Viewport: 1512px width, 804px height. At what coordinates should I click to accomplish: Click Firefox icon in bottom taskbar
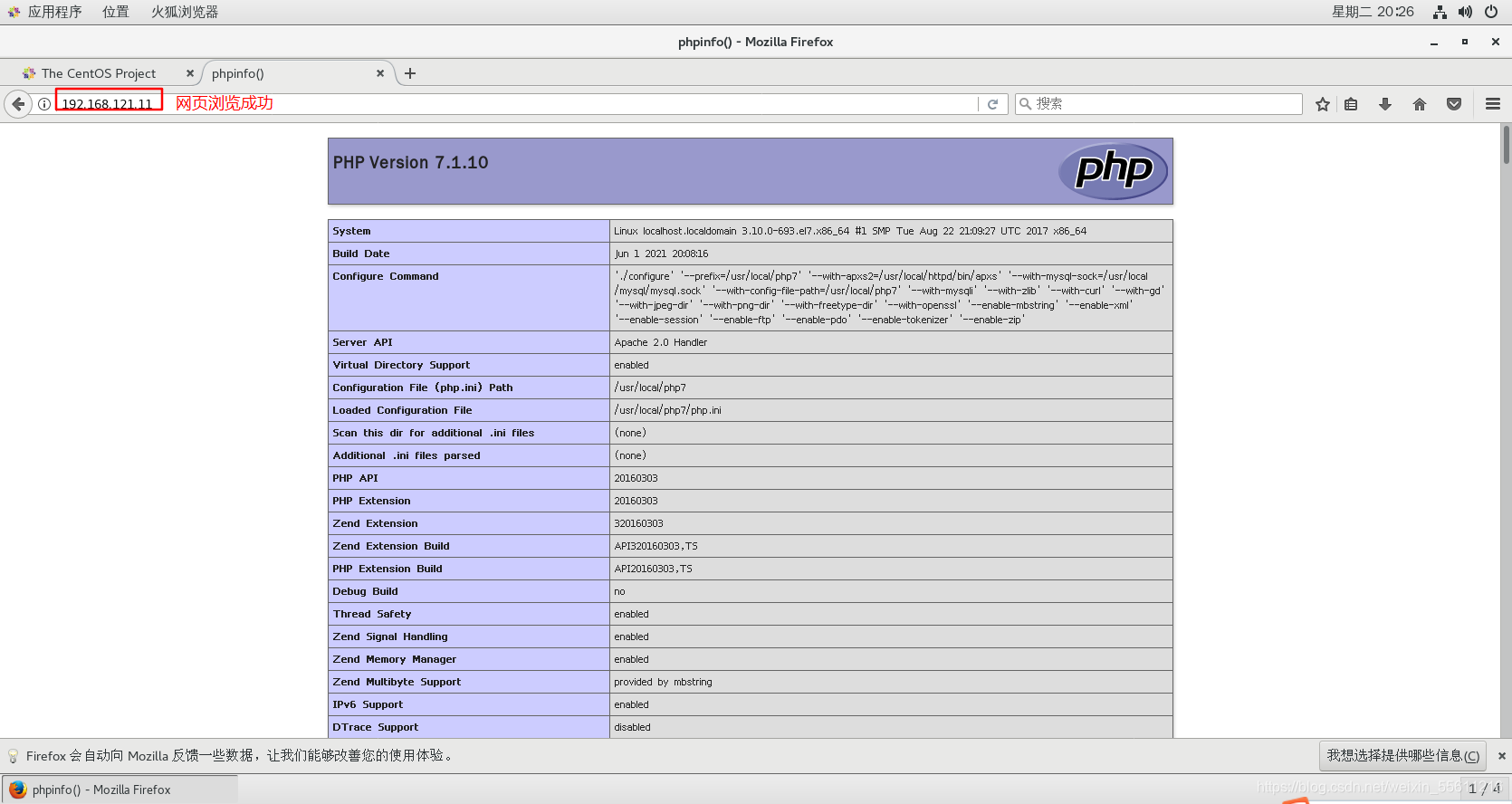(17, 790)
